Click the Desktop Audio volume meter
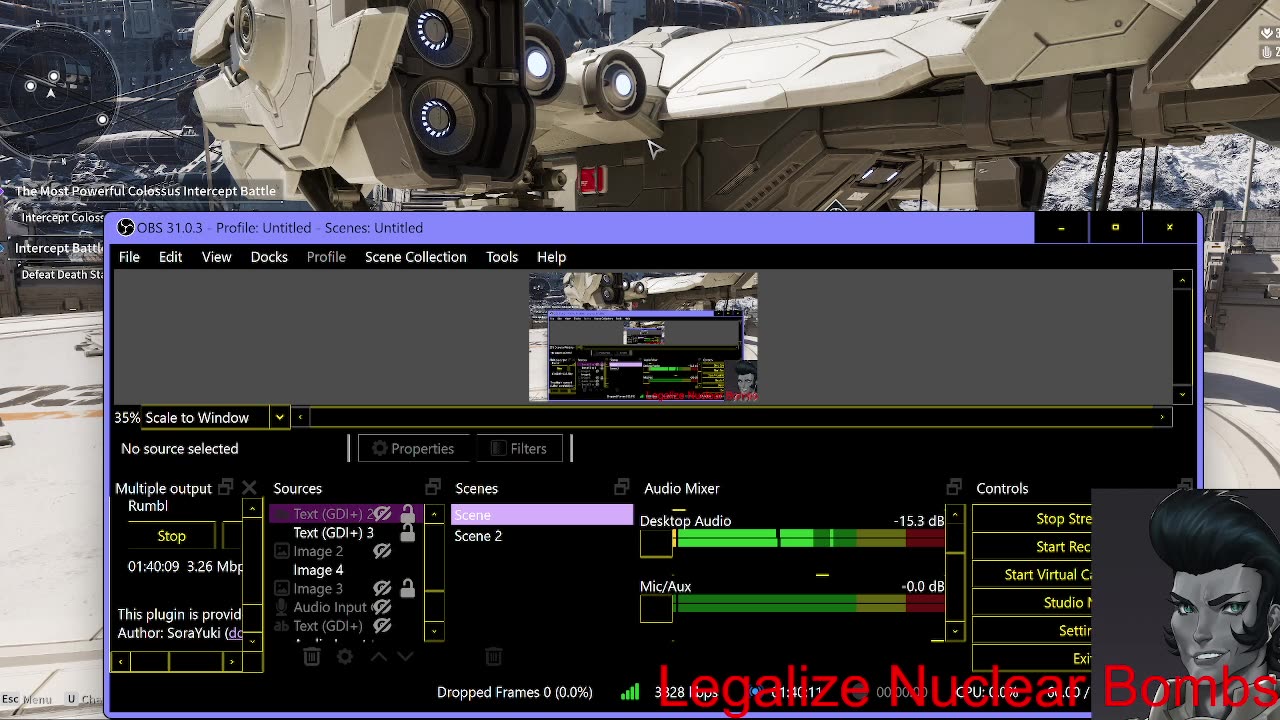The width and height of the screenshot is (1280, 720). point(809,539)
